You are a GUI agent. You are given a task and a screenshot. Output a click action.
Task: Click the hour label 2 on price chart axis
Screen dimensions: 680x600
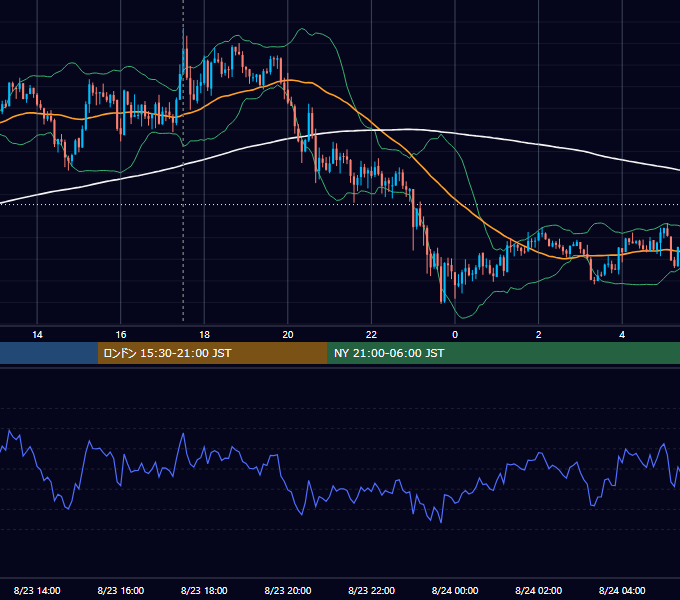click(539, 335)
